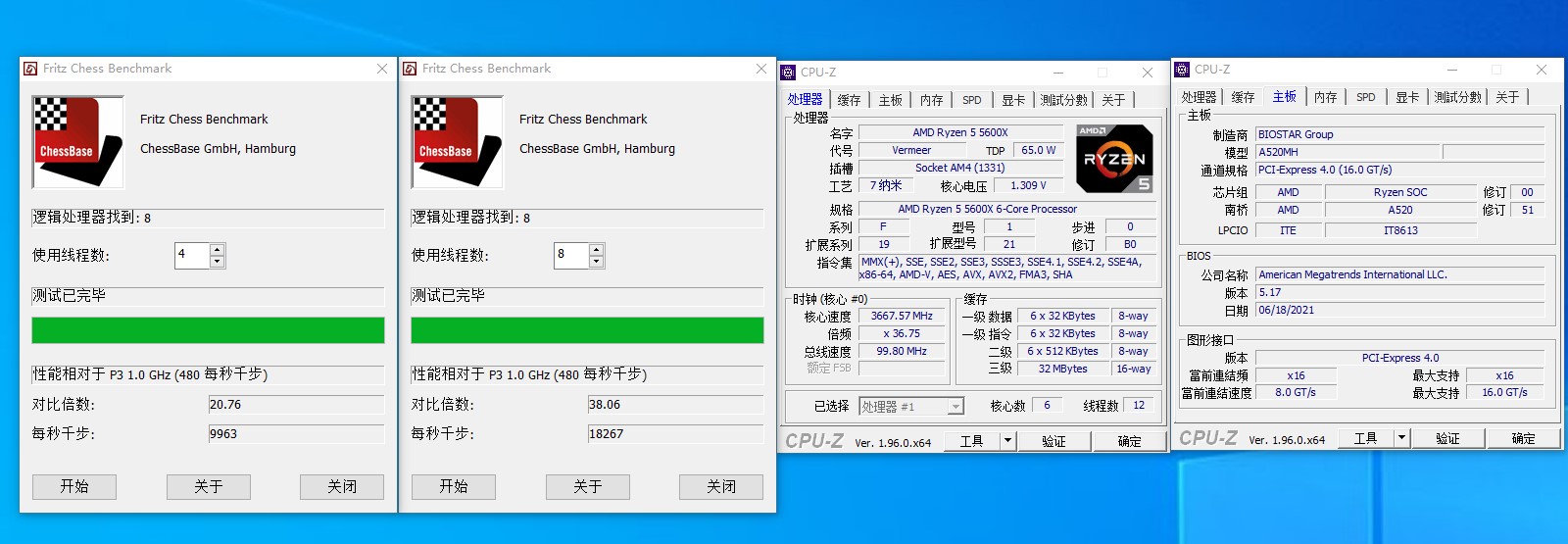Click the second Fritz Chess Benchmark title icon
Image resolution: width=1568 pixels, height=544 pixels.
coord(410,69)
